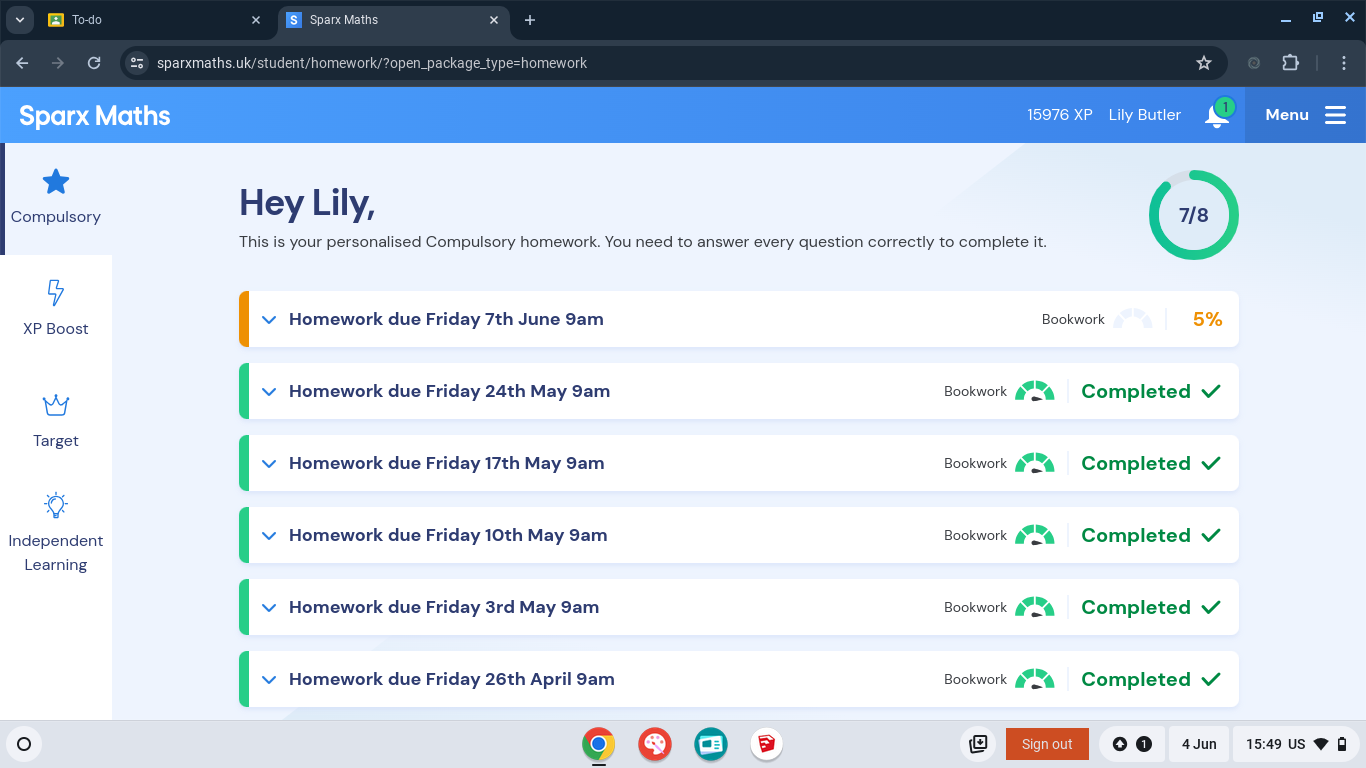This screenshot has height=768, width=1366.
Task: Switch to the To-do browser tab
Action: click(x=150, y=20)
